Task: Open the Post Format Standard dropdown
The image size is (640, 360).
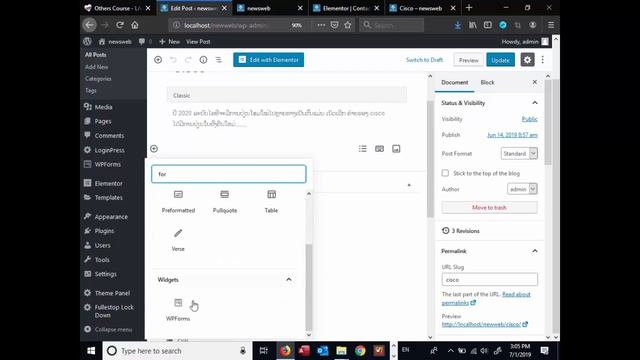Action: pyautogui.click(x=519, y=153)
